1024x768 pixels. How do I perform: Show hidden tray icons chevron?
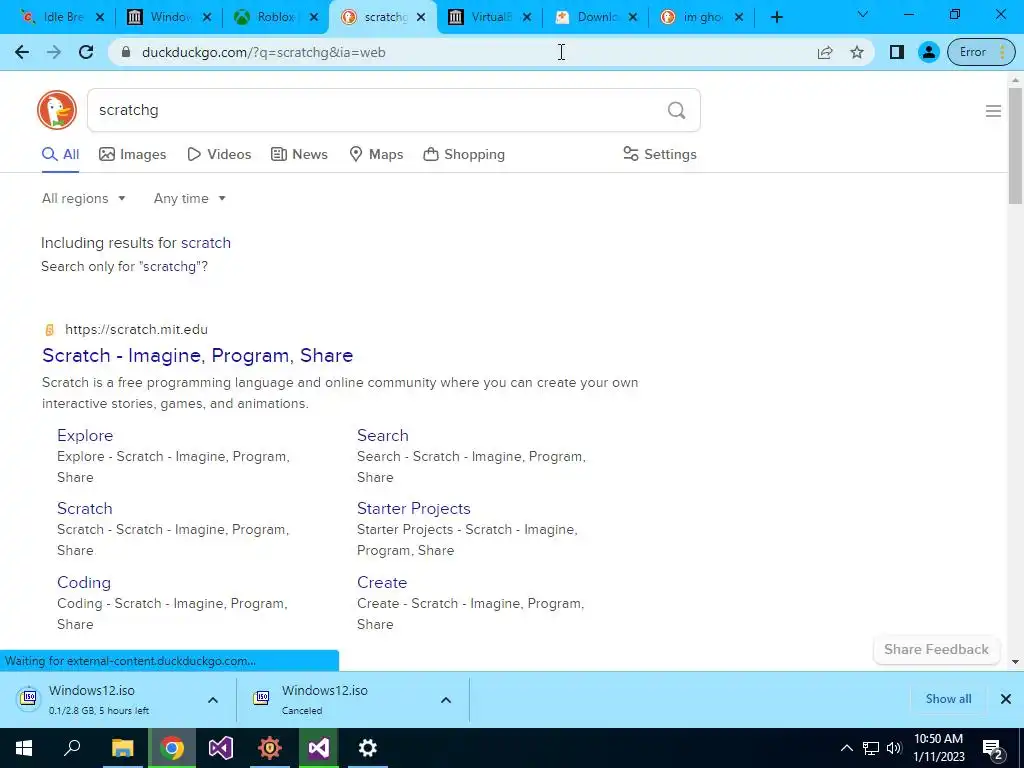point(846,748)
